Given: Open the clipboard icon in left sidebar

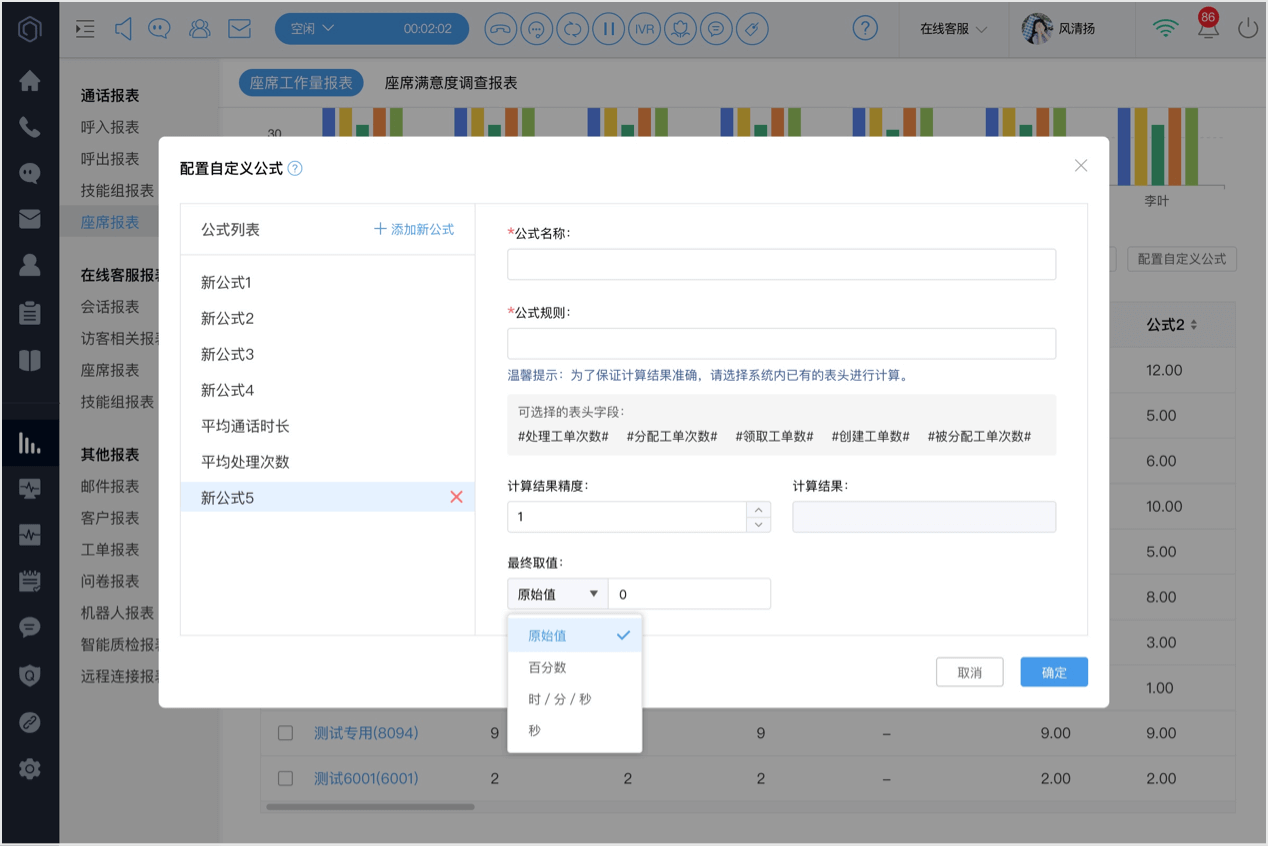Looking at the screenshot, I should (x=30, y=312).
